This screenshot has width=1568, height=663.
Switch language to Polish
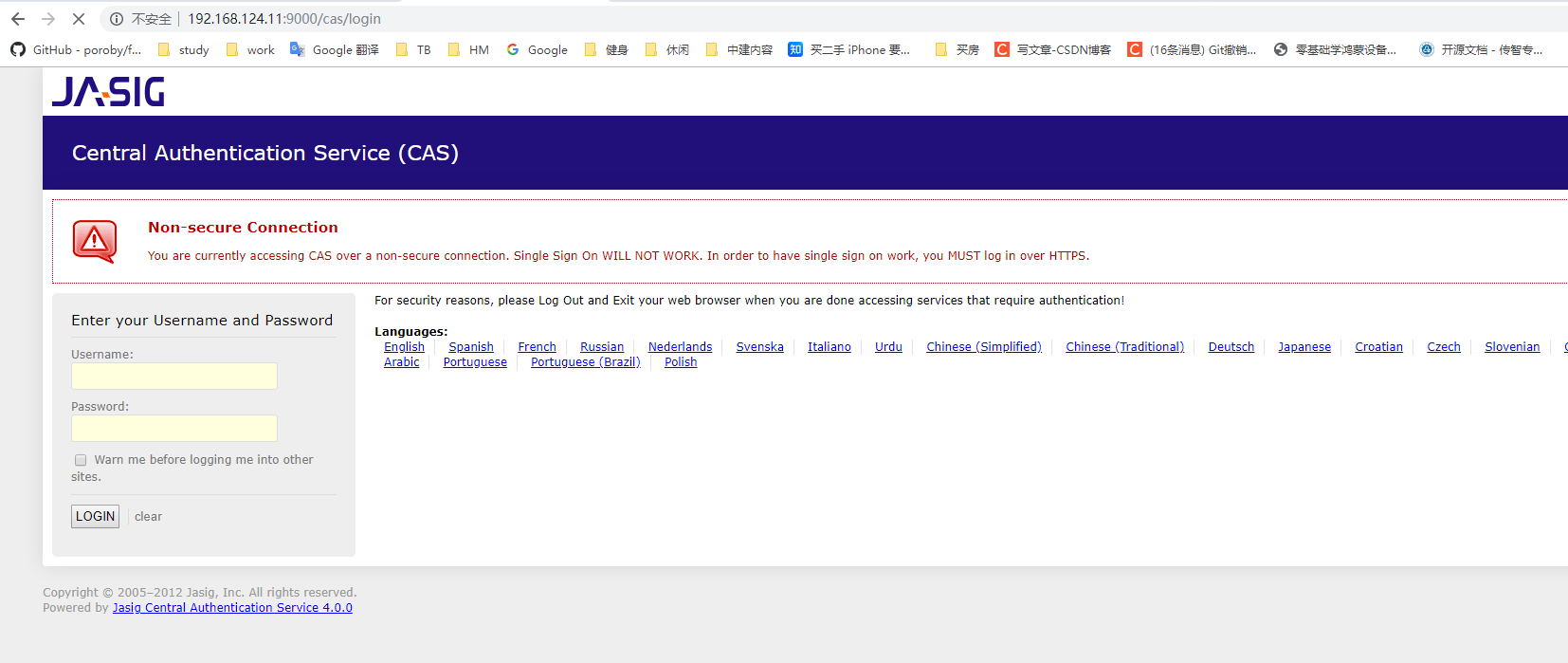[681, 362]
